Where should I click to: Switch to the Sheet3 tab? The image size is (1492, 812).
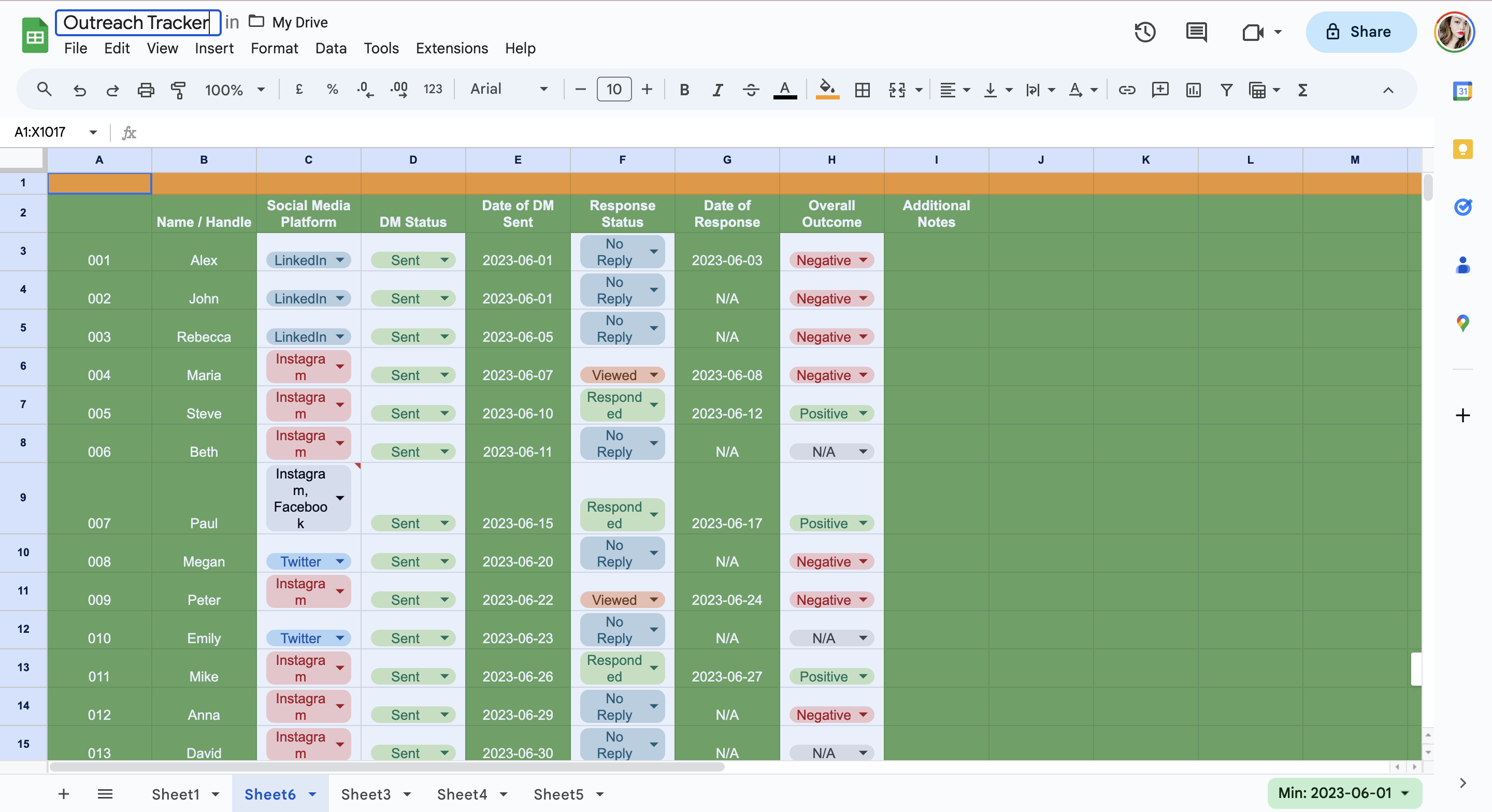(x=365, y=794)
